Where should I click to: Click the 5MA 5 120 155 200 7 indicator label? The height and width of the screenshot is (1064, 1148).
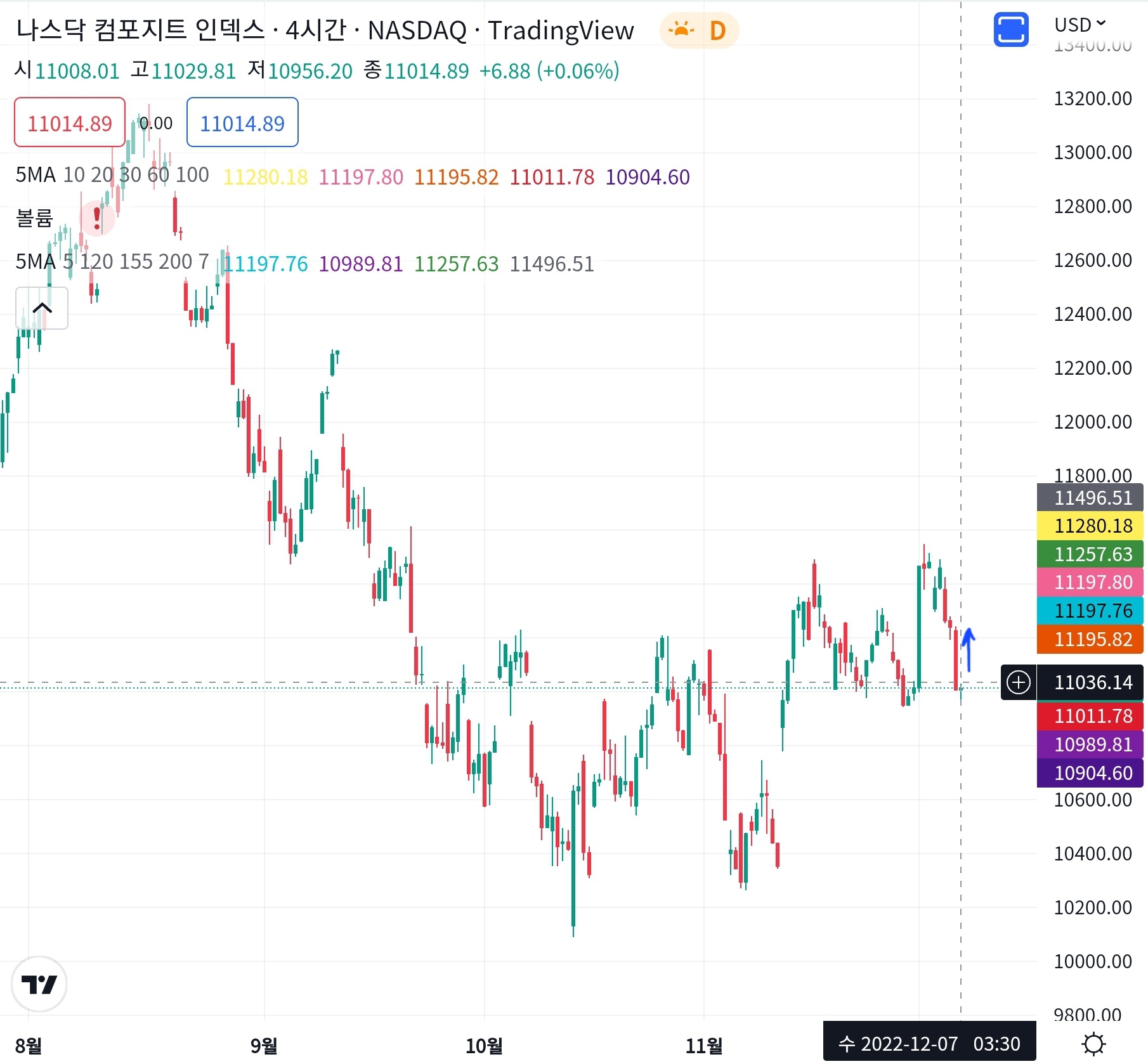pos(112,262)
